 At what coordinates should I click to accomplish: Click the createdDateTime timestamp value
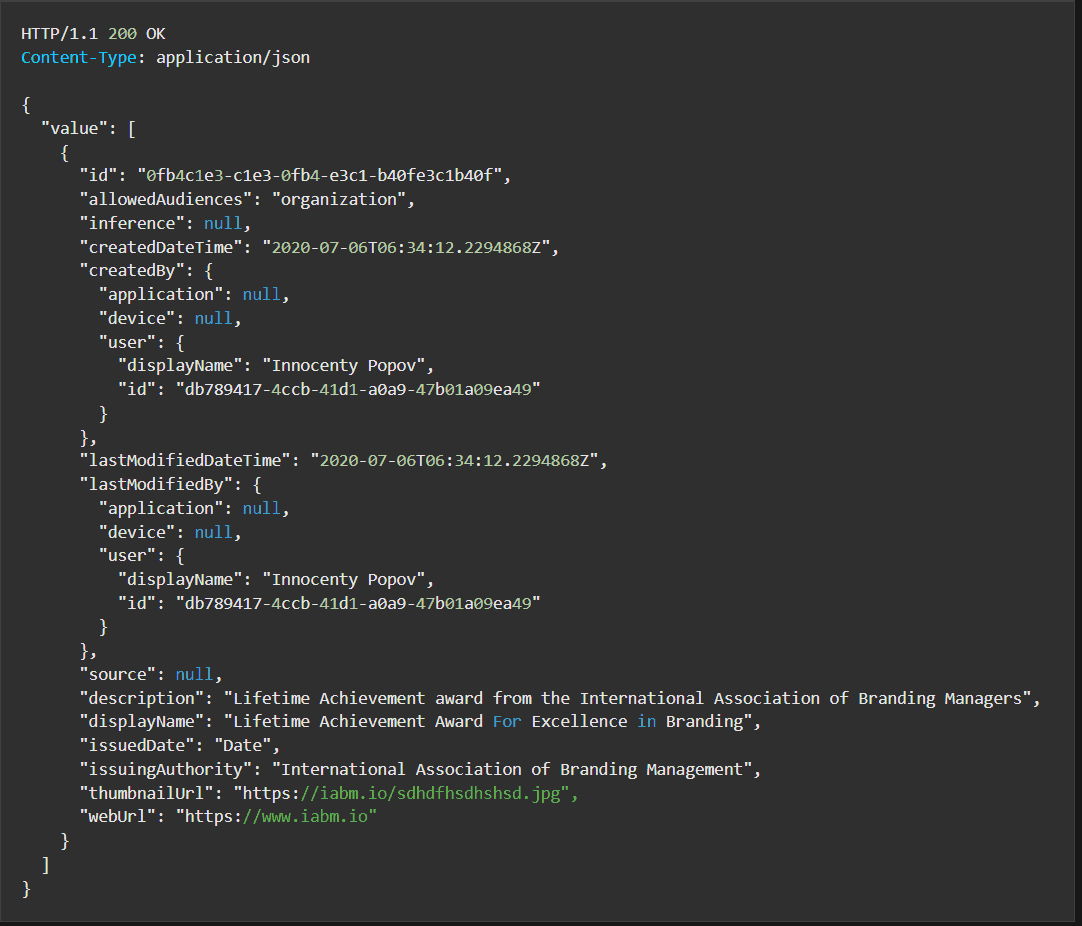click(406, 248)
